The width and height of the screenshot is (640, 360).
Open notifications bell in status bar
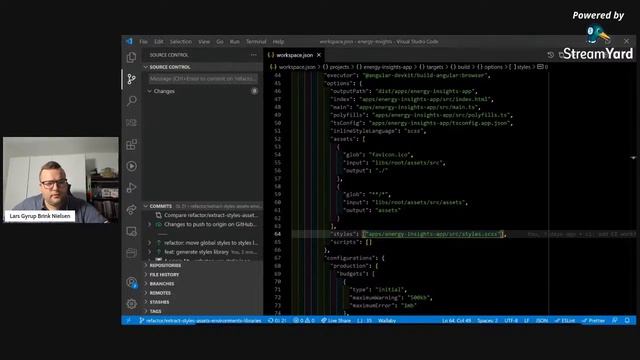(x=627, y=320)
